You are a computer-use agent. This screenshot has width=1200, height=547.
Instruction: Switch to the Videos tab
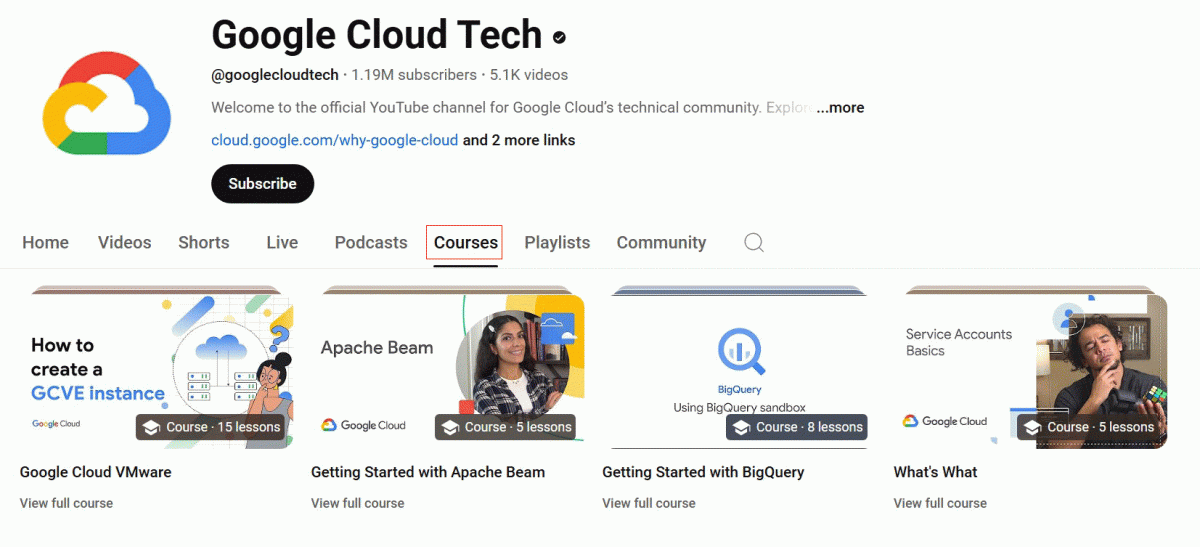(x=124, y=242)
